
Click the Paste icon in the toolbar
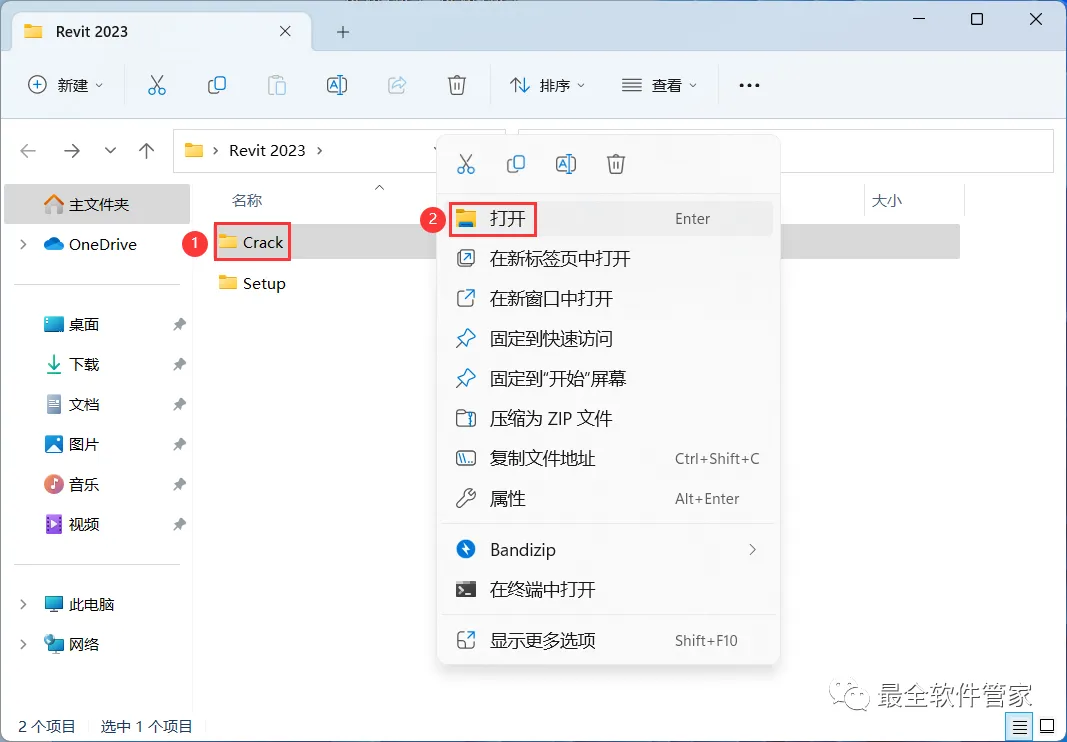[276, 85]
